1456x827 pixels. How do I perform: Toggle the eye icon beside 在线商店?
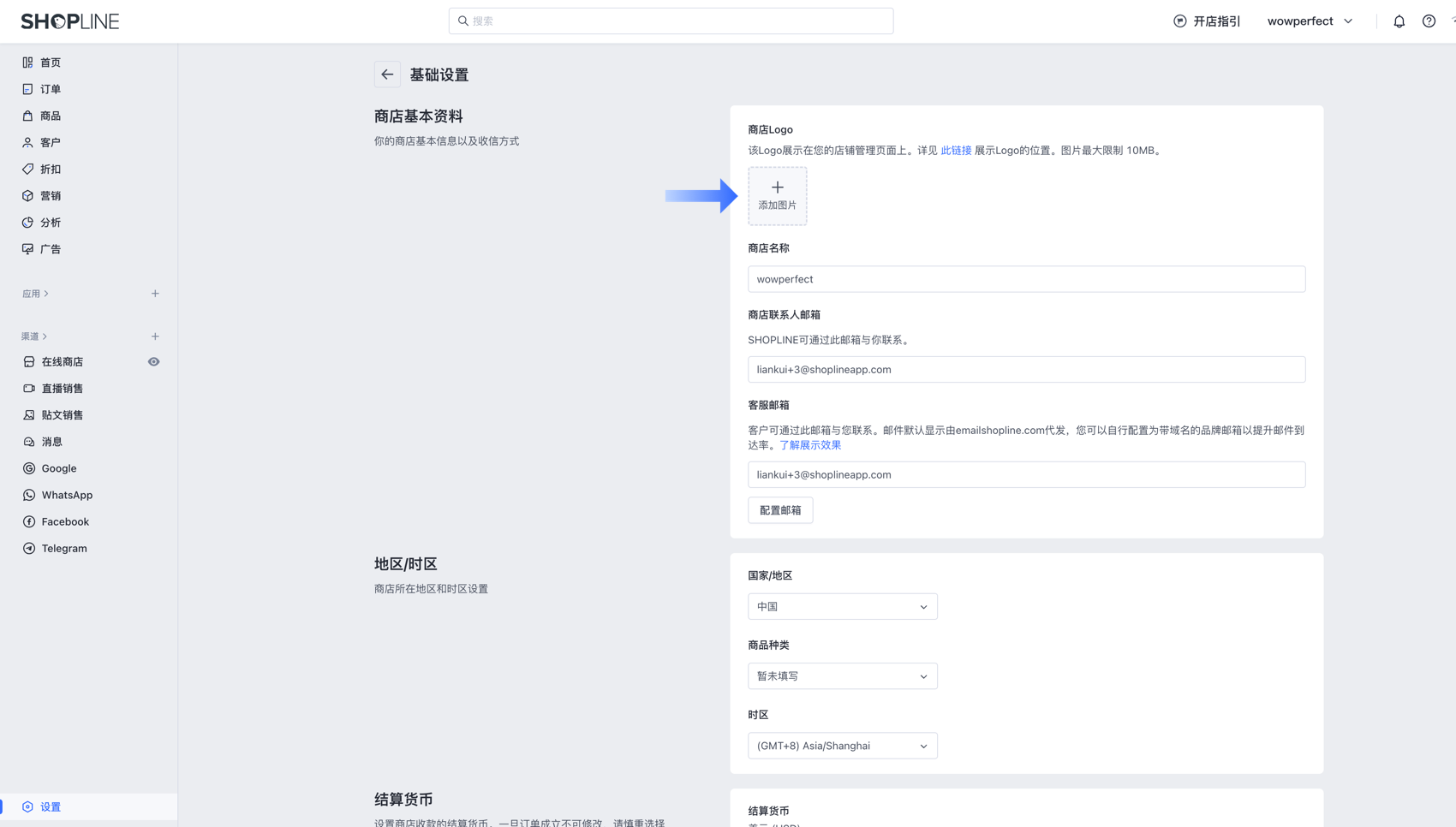point(153,362)
